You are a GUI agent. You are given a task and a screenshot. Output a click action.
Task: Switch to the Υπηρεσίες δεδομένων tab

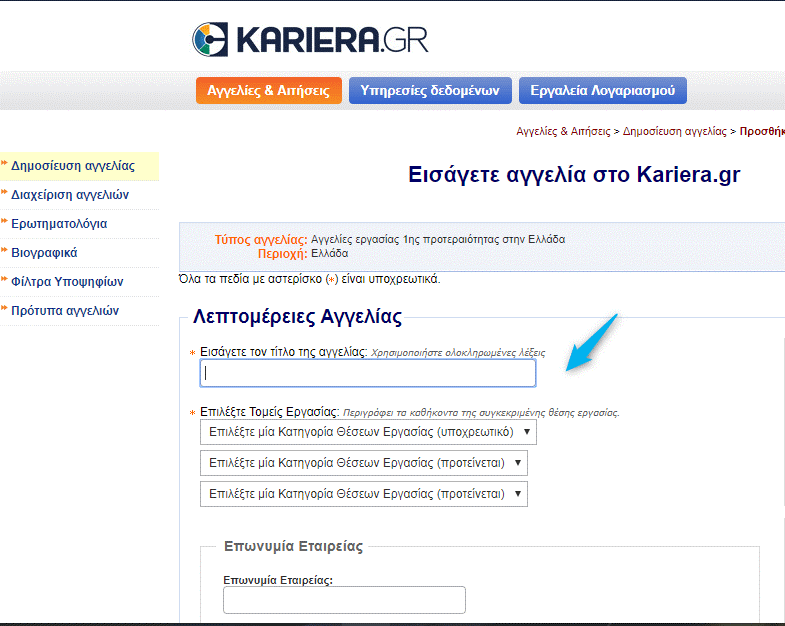pyautogui.click(x=430, y=90)
